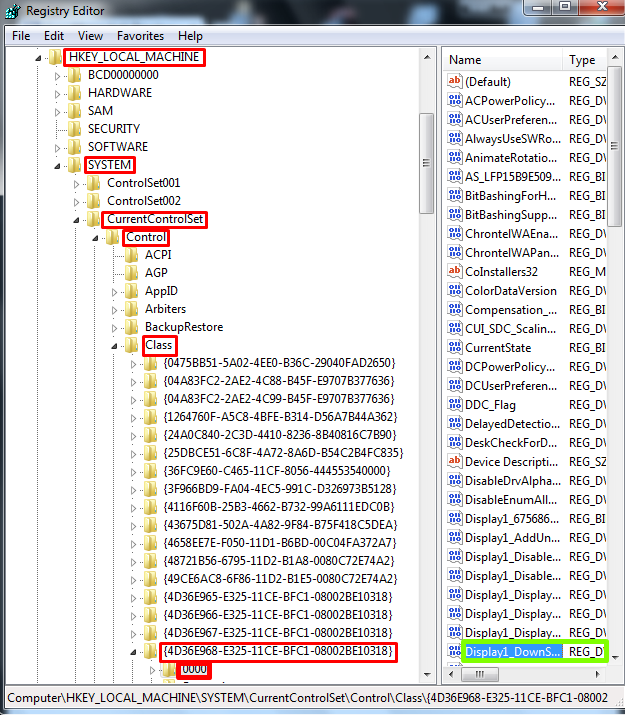Click the AnimateRotation value icon
The width and height of the screenshot is (625, 715).
(x=455, y=157)
